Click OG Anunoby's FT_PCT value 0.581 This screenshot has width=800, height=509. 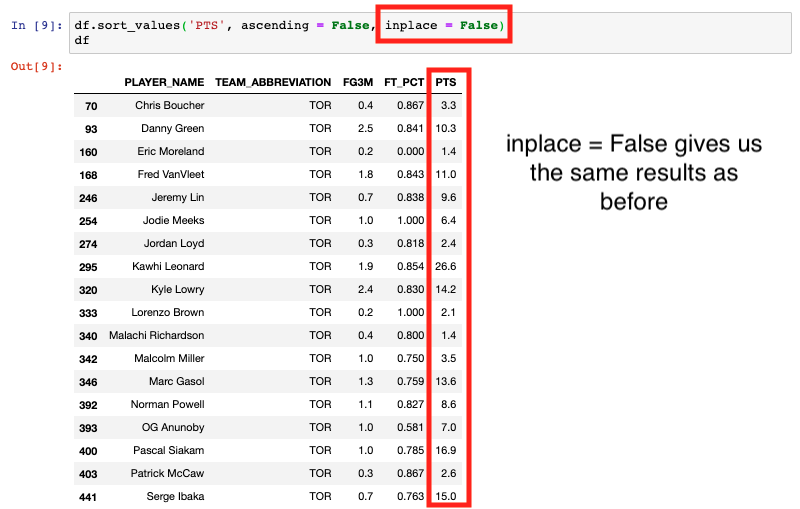[410, 427]
